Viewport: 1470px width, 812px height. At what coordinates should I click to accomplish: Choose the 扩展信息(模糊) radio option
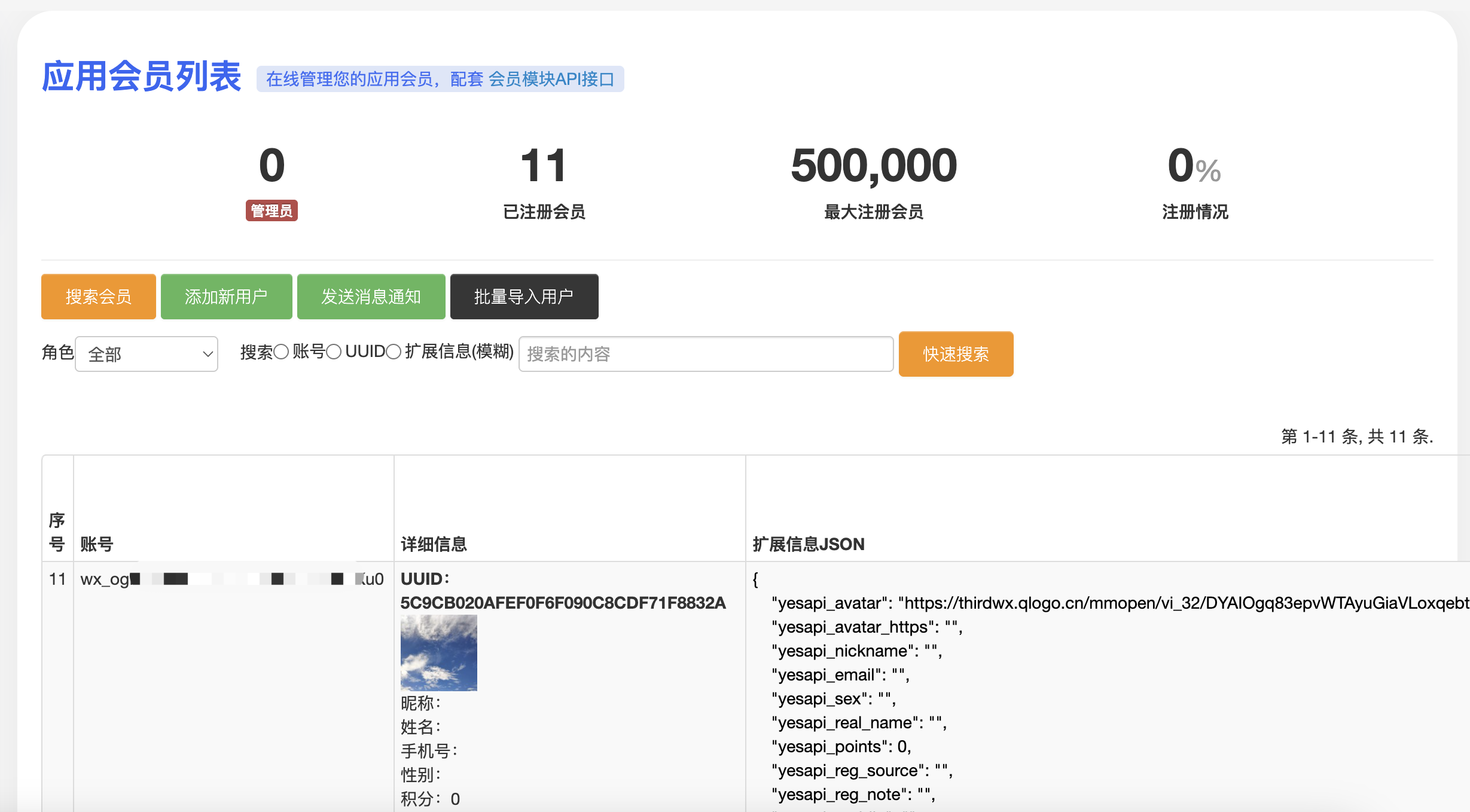click(394, 352)
